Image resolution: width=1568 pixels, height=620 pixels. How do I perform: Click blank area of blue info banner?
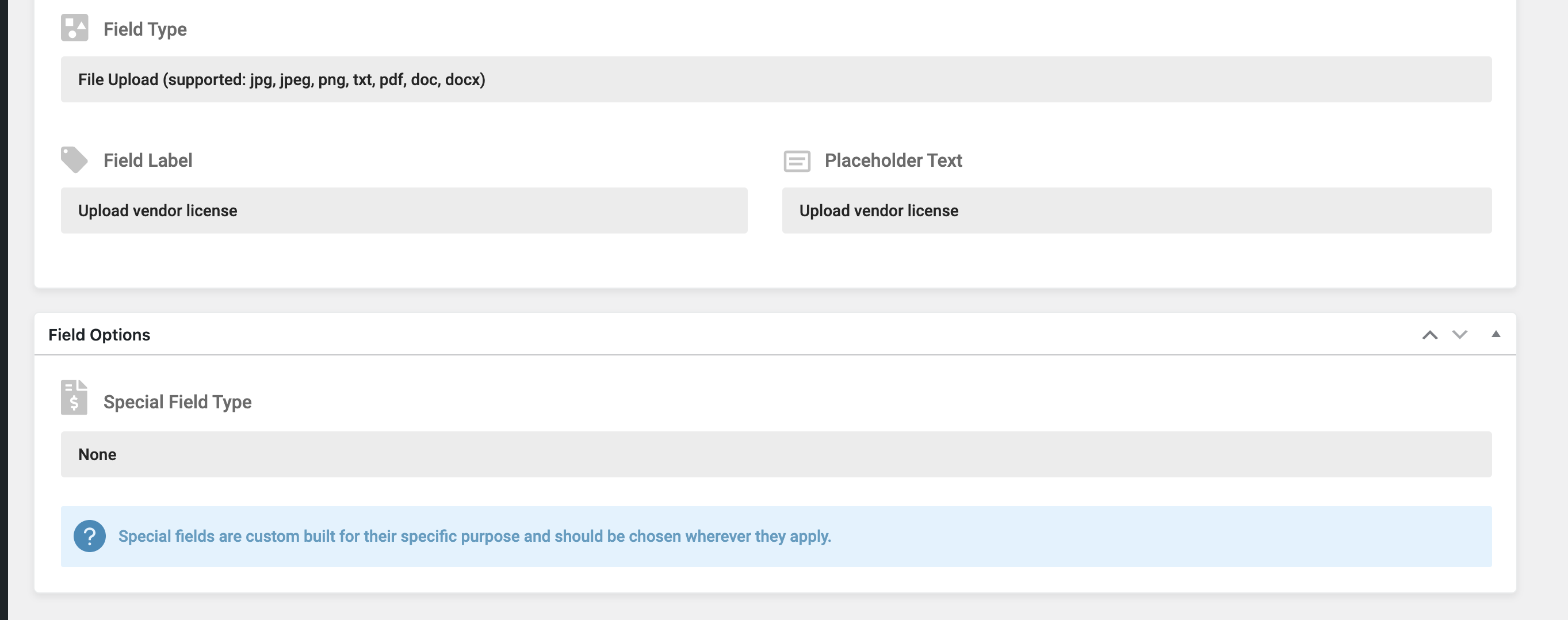coord(1157,537)
